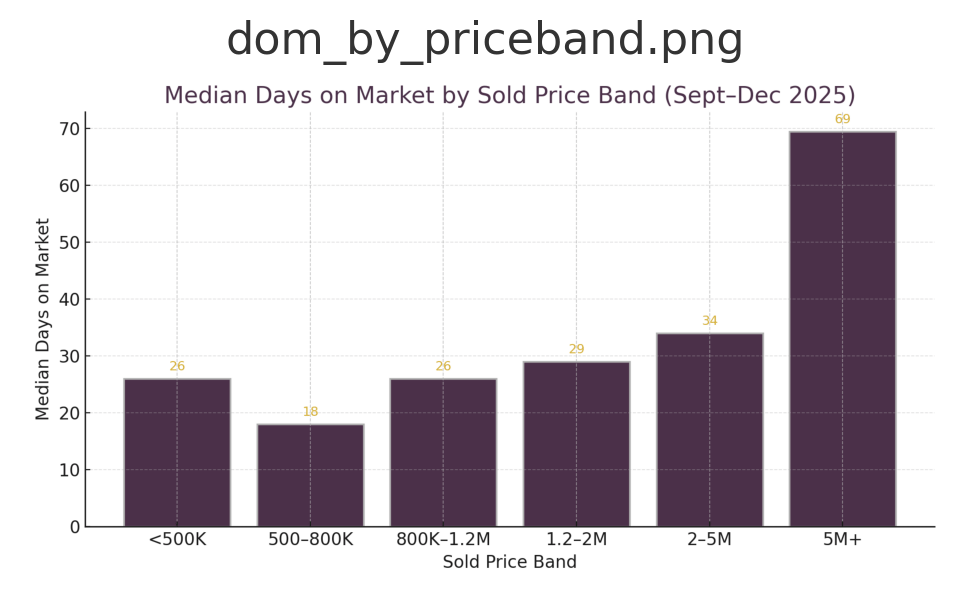Click the 70 tick on the y-axis

tap(68, 129)
